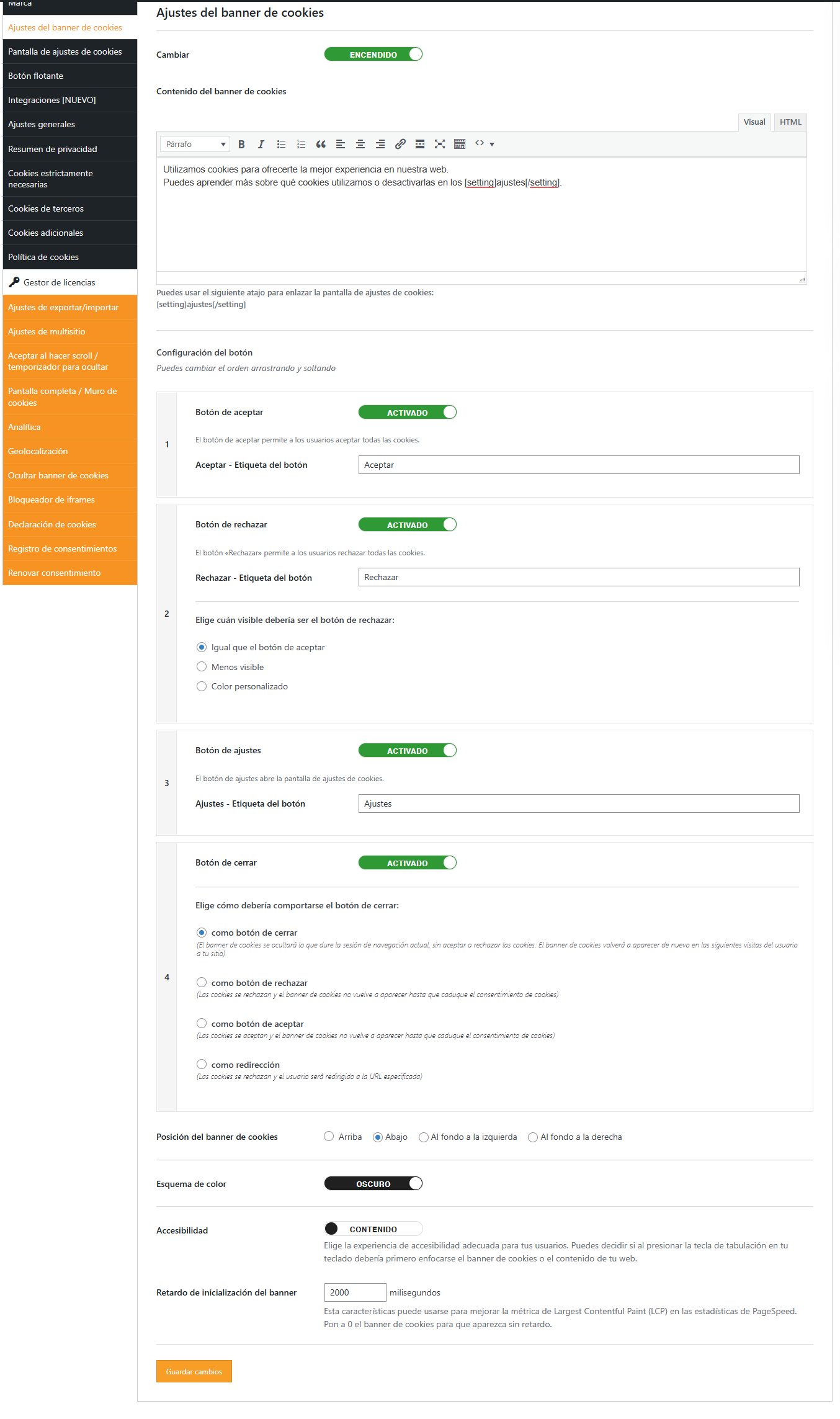Open 'Pantalla de ajustes de cookies' menu
The width and height of the screenshot is (840, 1419).
(70, 51)
